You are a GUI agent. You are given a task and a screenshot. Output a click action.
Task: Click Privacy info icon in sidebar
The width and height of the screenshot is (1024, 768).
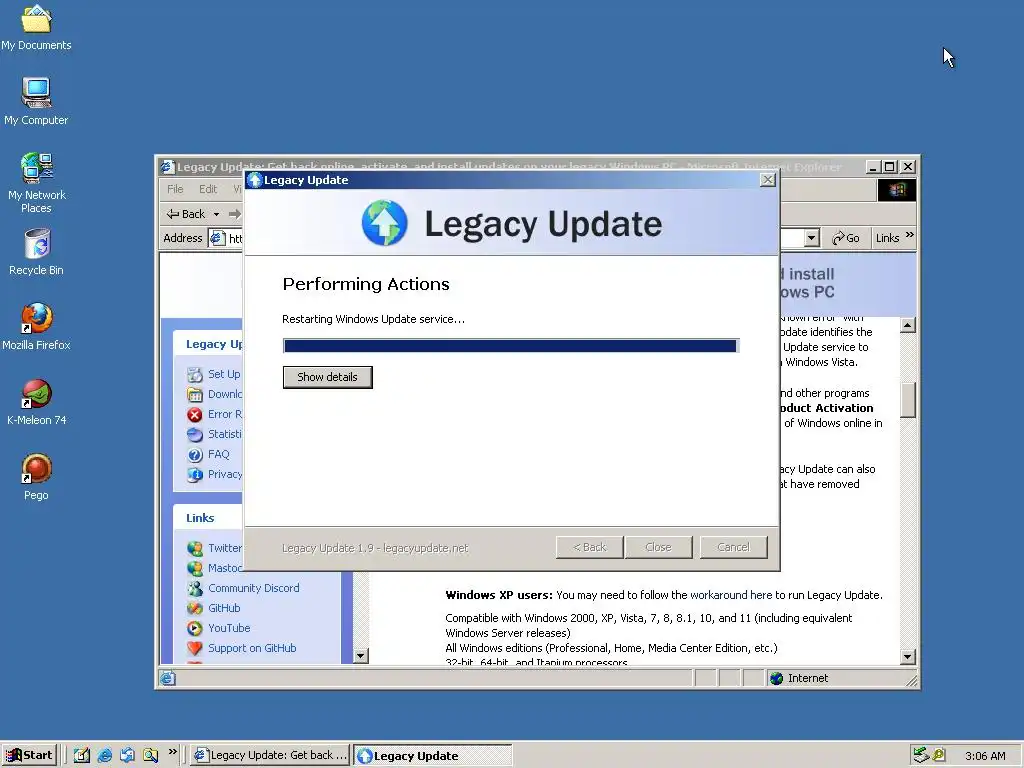pyautogui.click(x=195, y=475)
